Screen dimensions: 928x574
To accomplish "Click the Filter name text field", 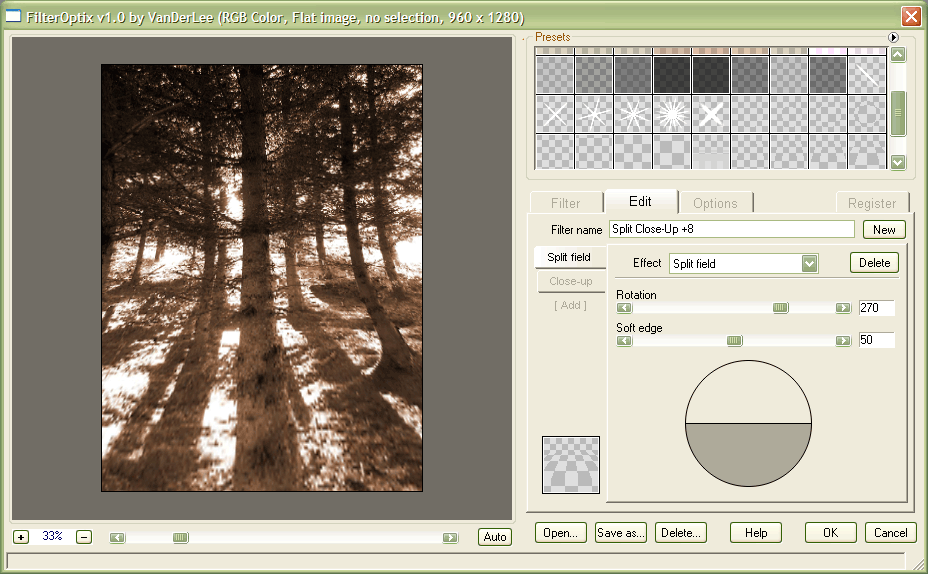I will tap(731, 229).
